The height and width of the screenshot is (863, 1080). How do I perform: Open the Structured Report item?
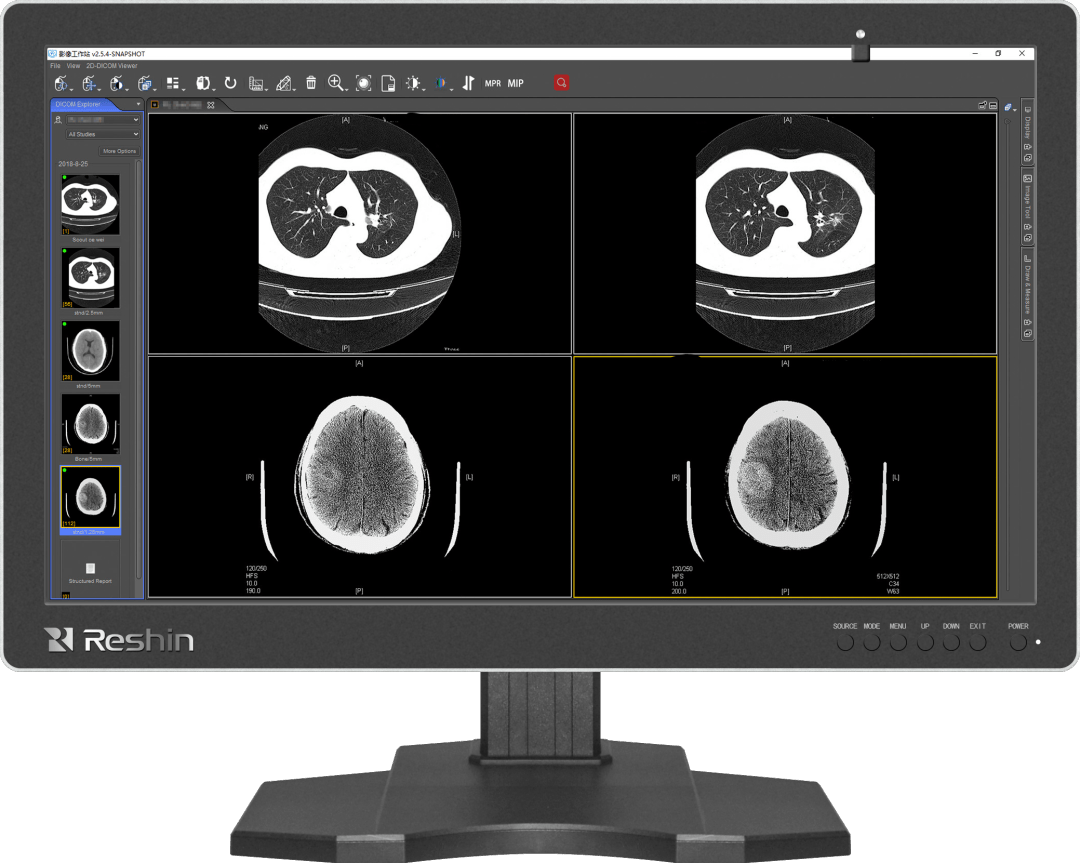(90, 570)
